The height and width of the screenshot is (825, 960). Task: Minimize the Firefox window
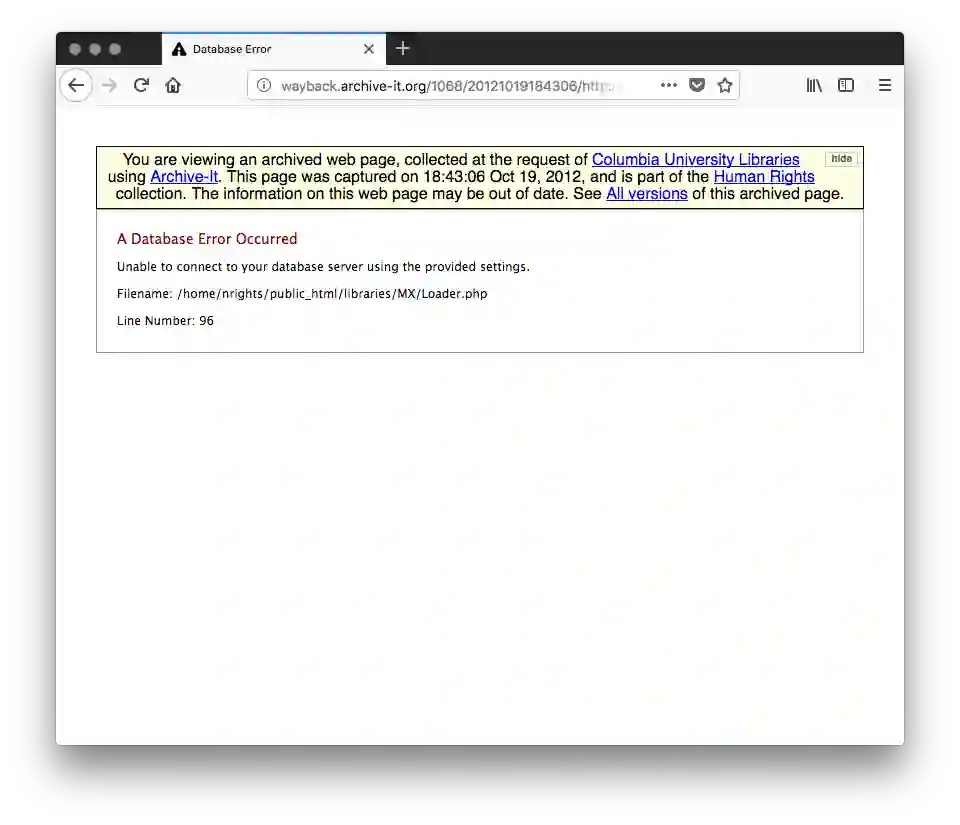(x=95, y=49)
